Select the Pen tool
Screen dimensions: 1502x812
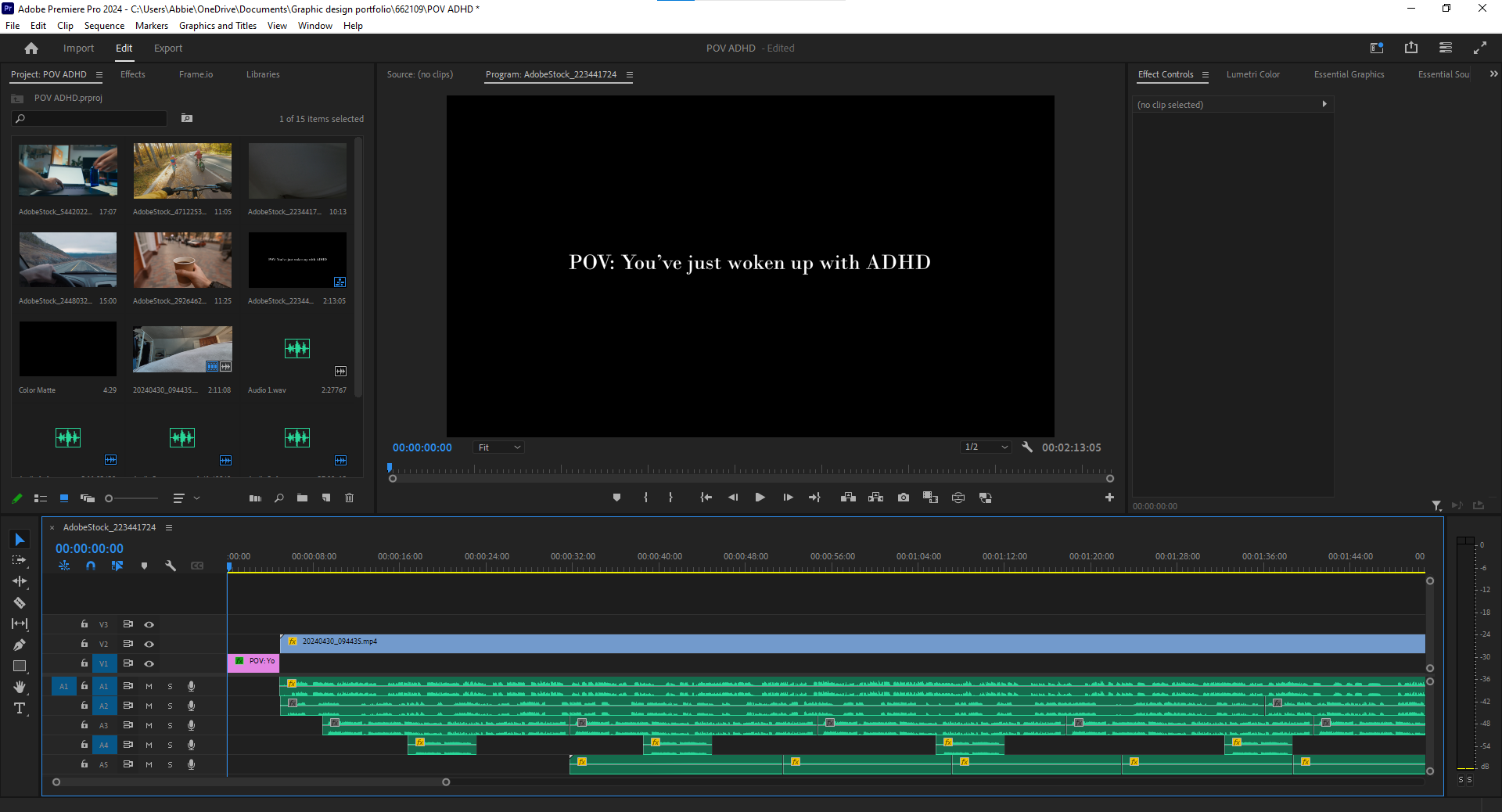click(x=20, y=645)
